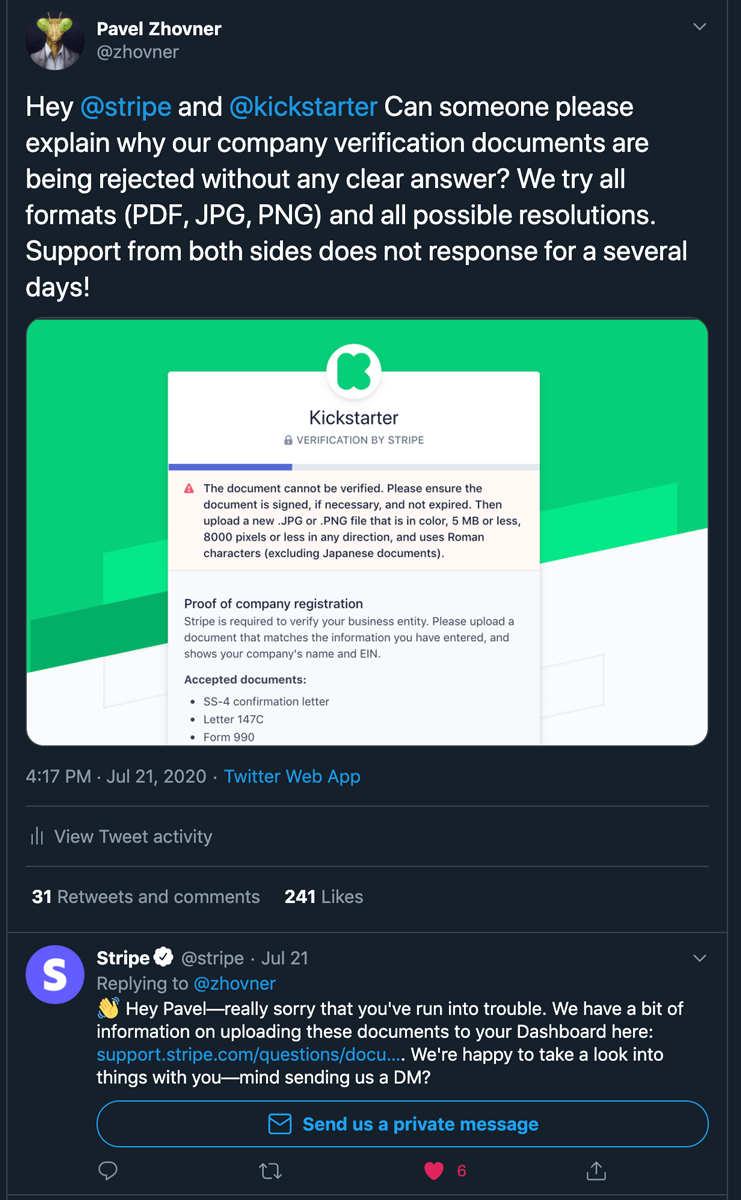
Task: Open the support.stripe.com link
Action: coord(249,1054)
